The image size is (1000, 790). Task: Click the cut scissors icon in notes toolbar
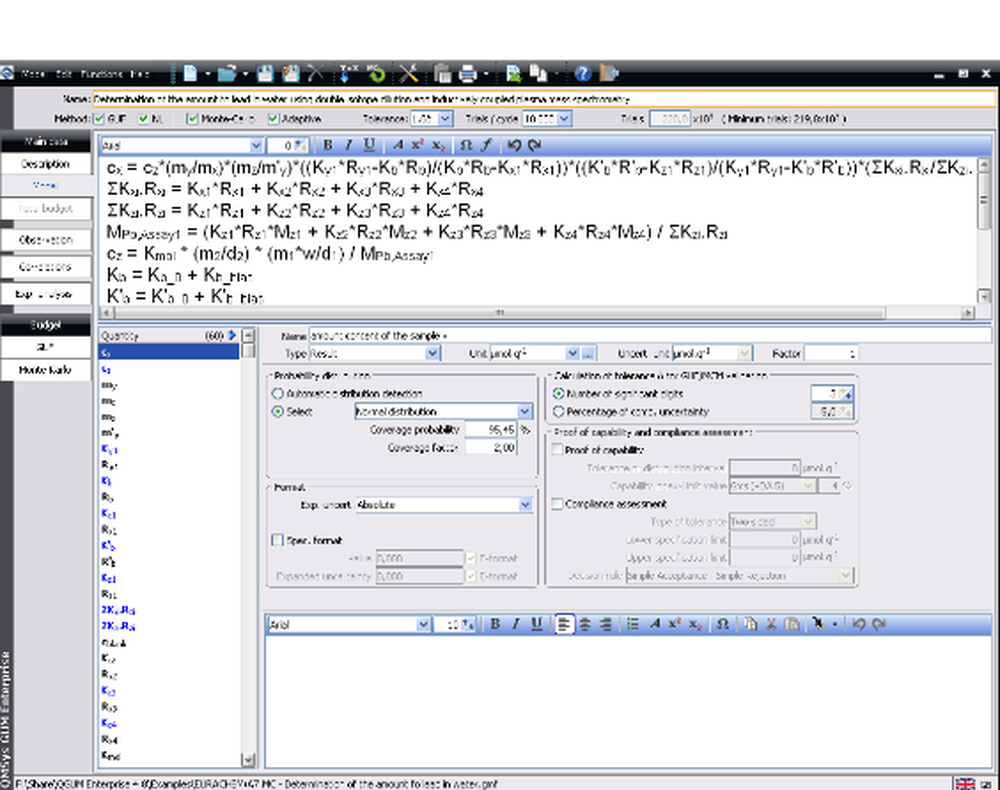tap(771, 624)
